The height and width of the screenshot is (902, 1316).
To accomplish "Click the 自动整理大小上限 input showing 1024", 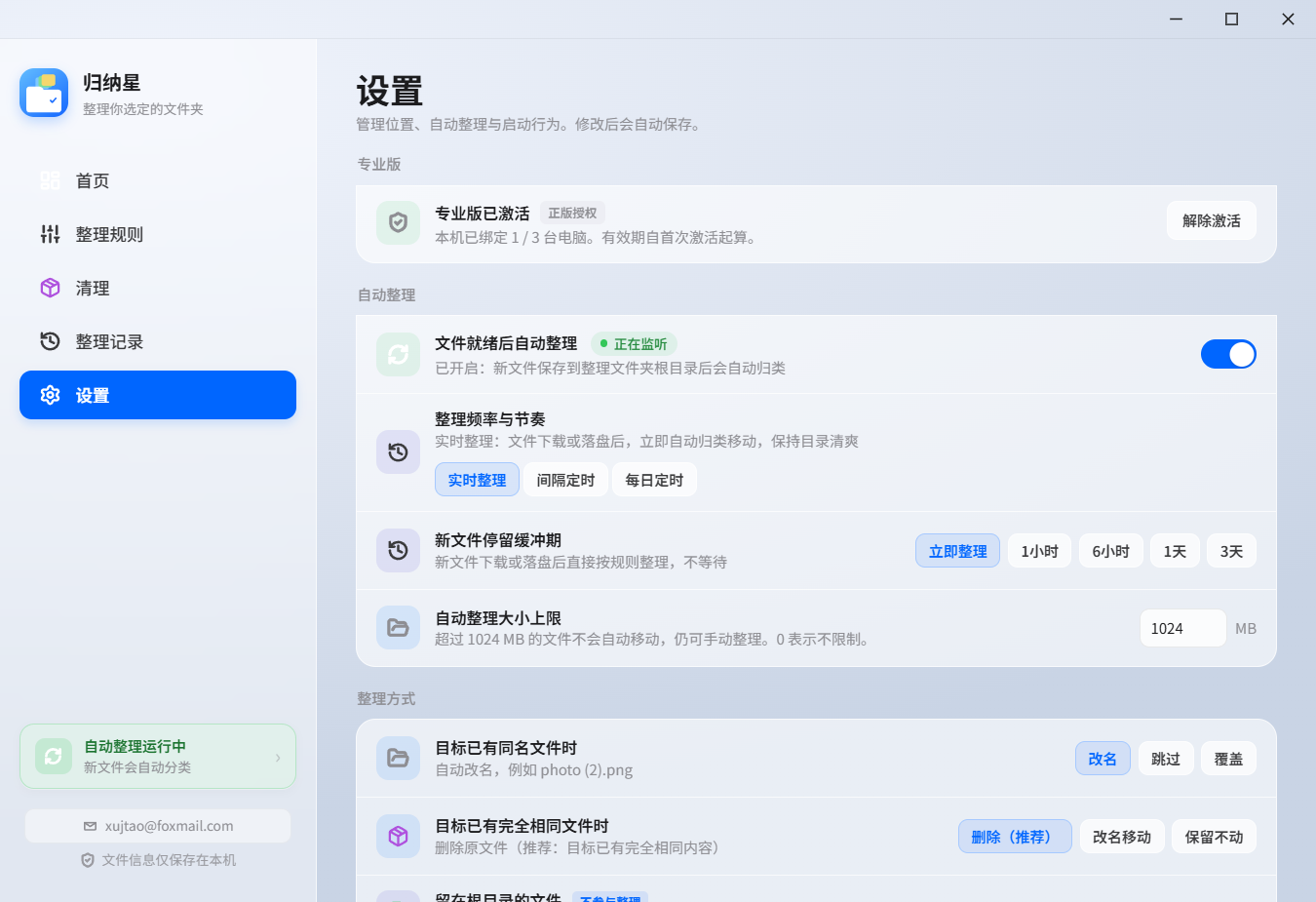I will click(x=1183, y=628).
